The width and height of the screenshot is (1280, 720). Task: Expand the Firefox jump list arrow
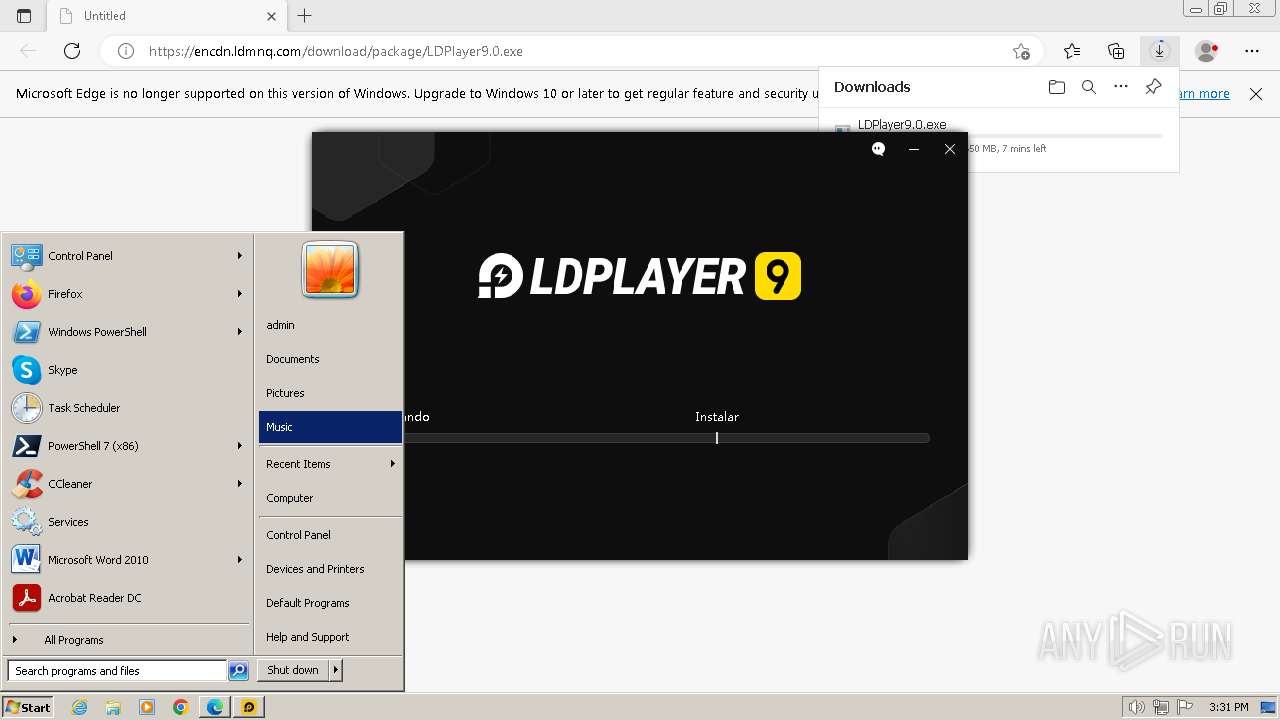click(x=240, y=294)
